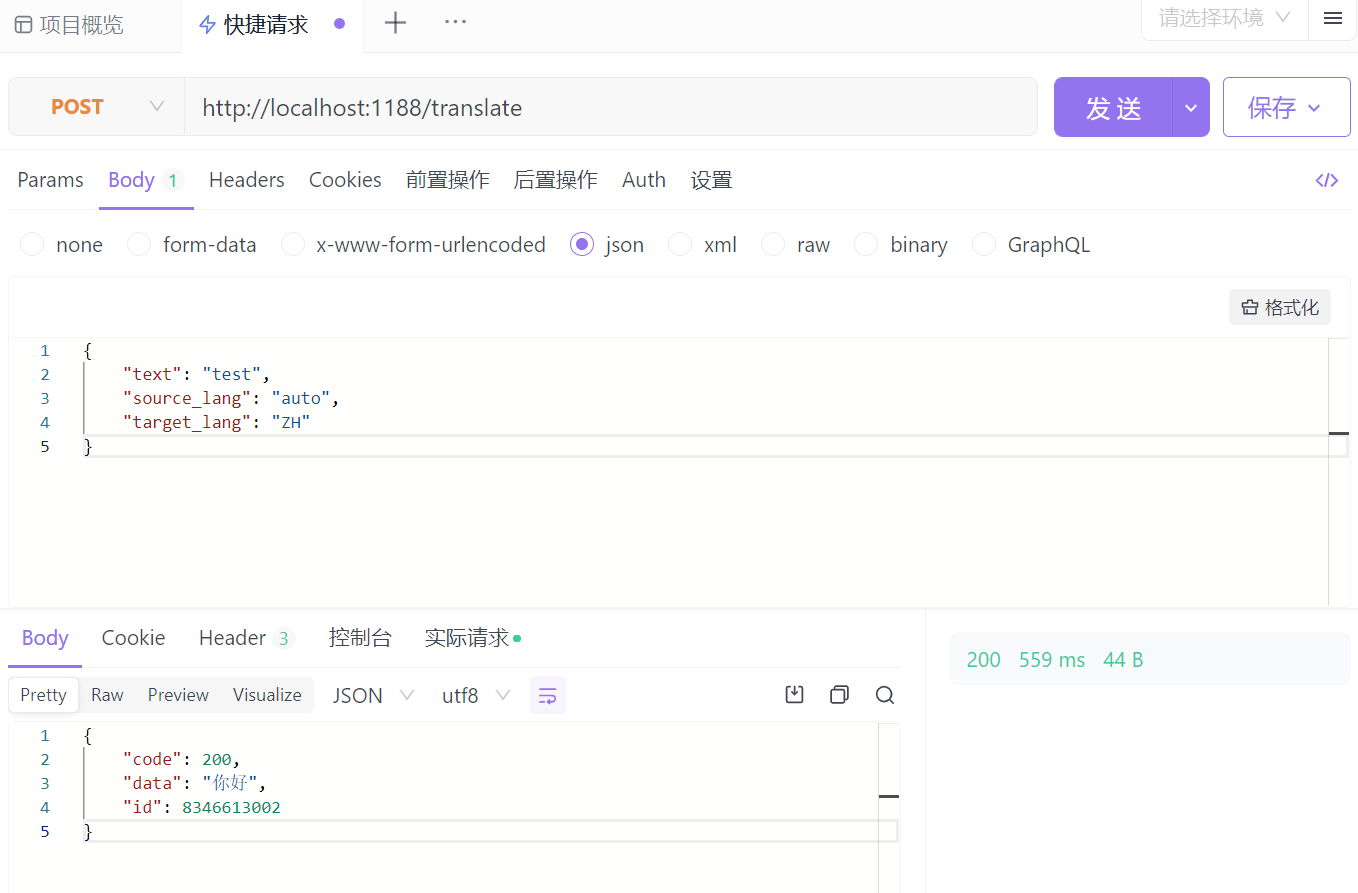Click the code view </> icon
1358x893 pixels.
click(x=1326, y=179)
